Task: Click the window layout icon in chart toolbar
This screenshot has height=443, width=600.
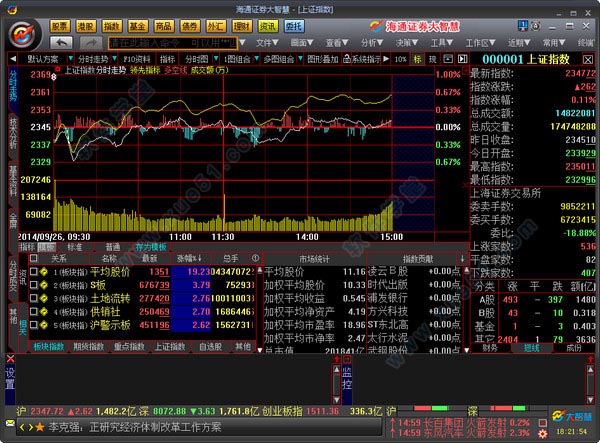Action: [448, 59]
